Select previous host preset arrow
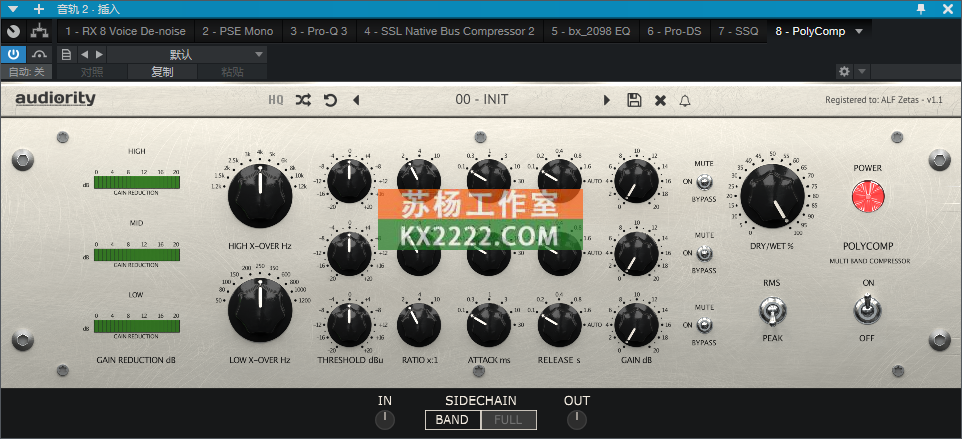This screenshot has height=439, width=962. [x=85, y=55]
